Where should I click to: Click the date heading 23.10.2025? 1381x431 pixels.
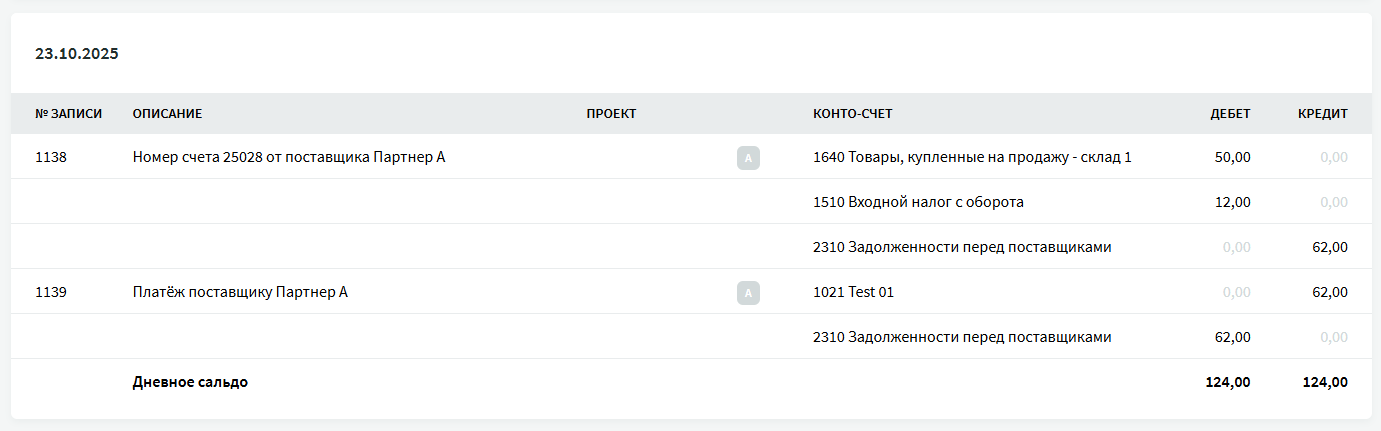point(77,54)
